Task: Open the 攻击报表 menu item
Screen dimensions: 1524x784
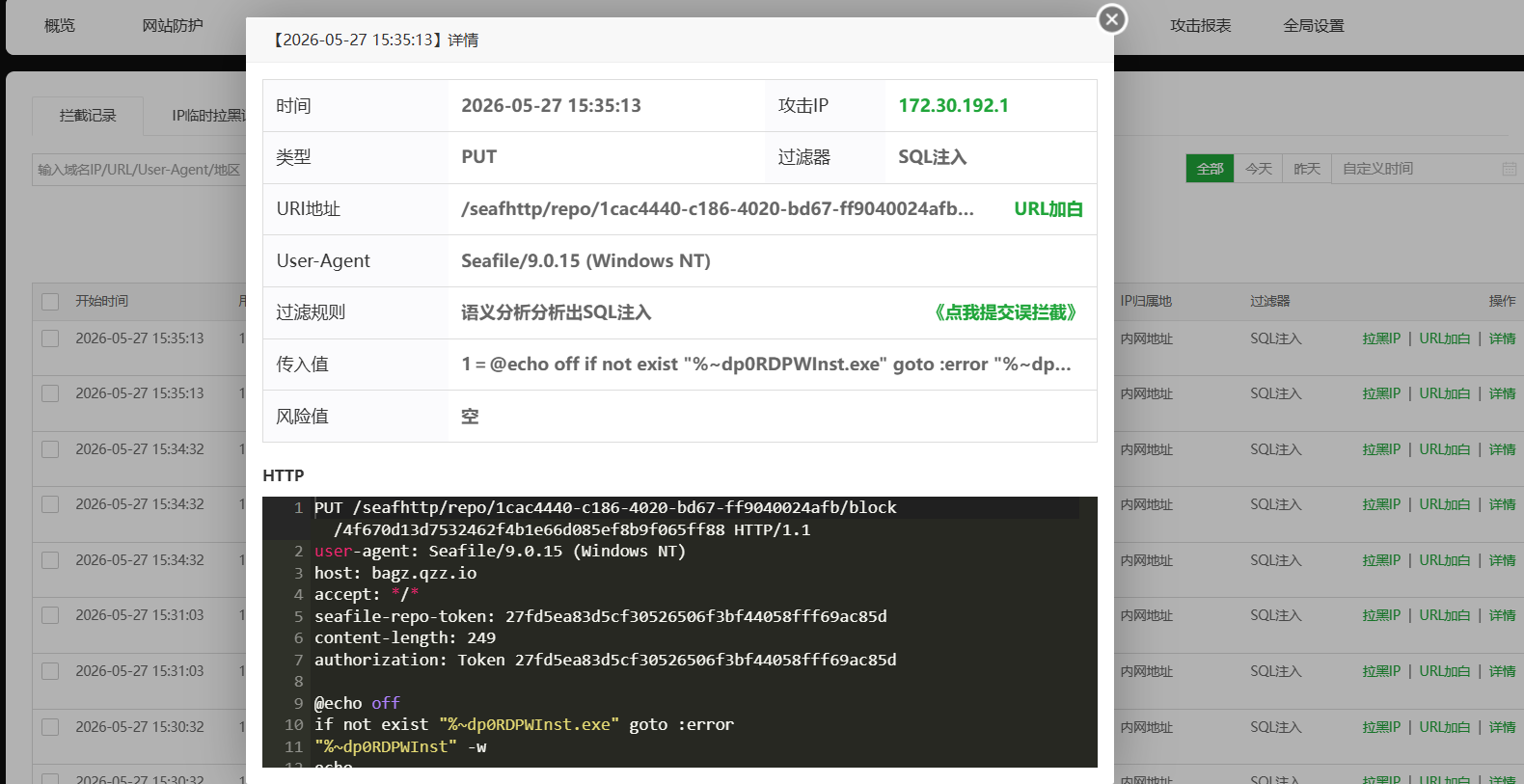Action: (x=1201, y=26)
